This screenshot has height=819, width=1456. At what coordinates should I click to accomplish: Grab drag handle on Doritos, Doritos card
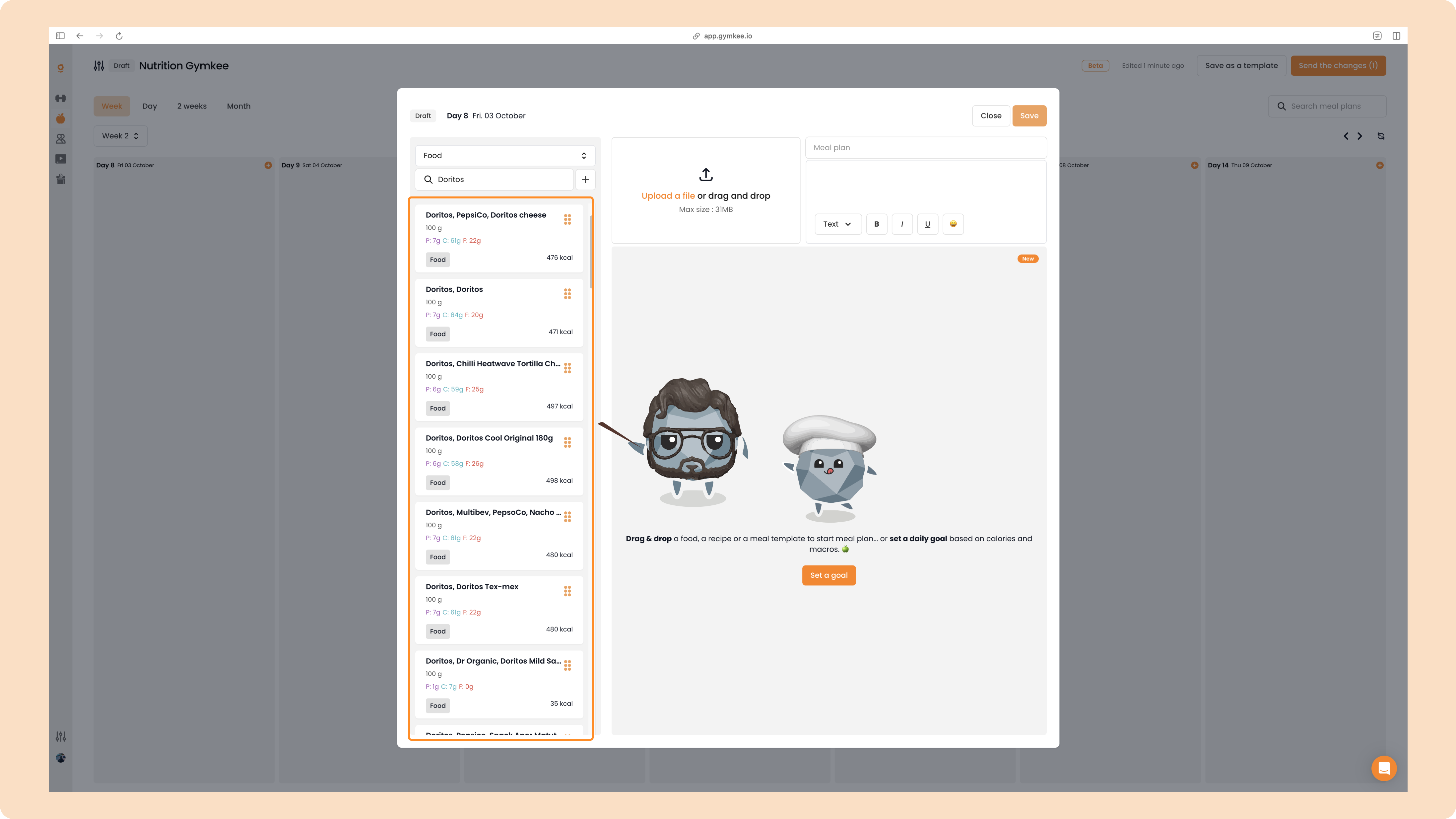[567, 294]
